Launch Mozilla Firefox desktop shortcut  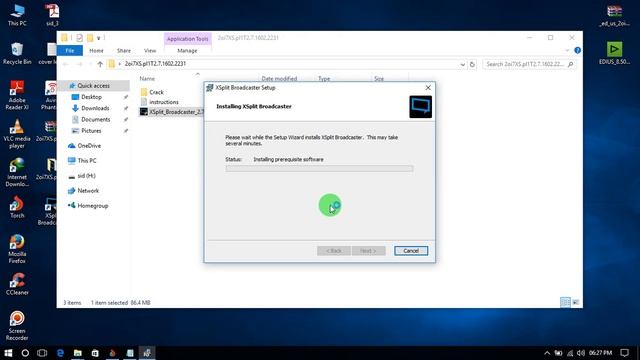(x=17, y=249)
